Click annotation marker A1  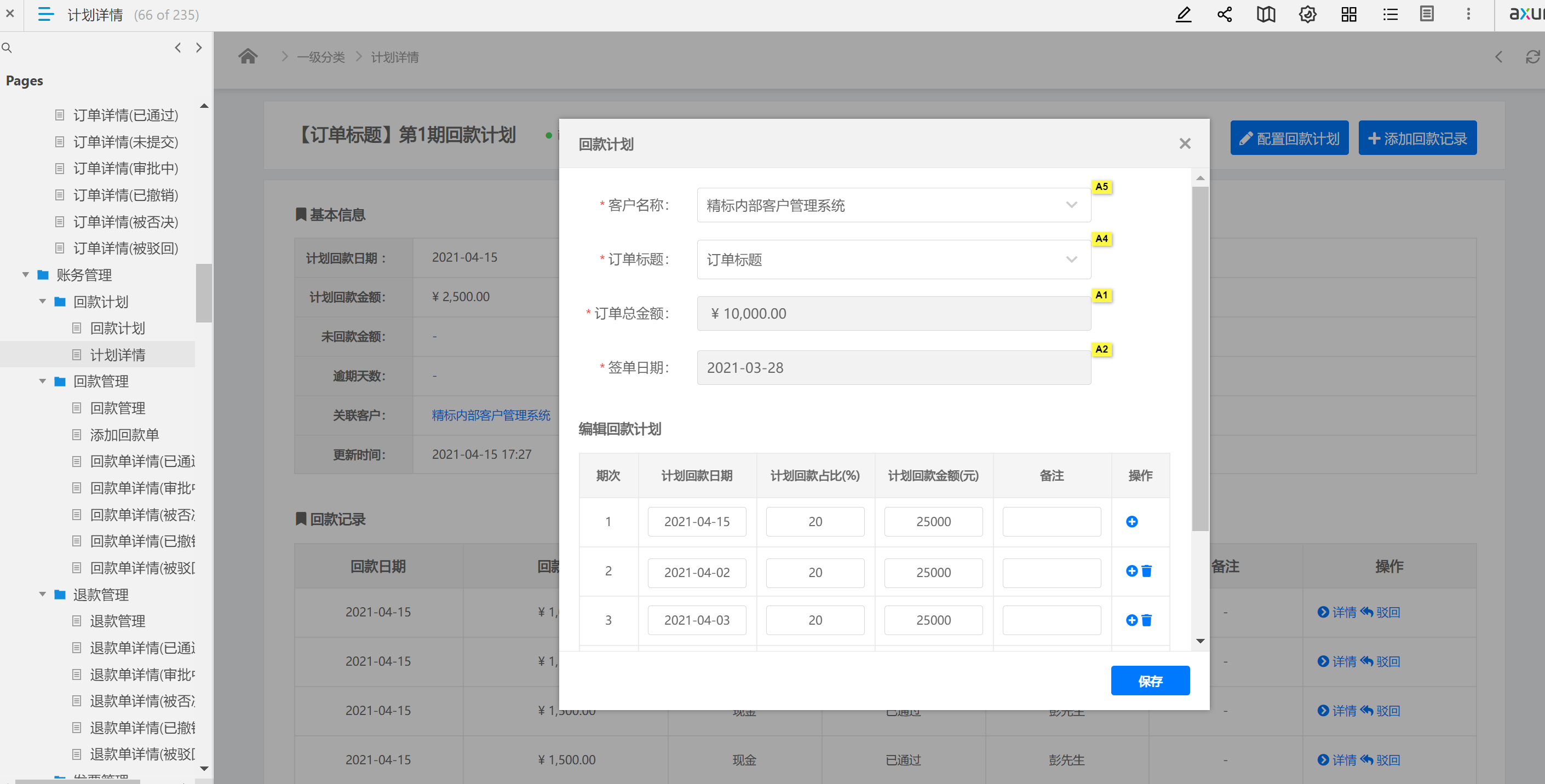1101,296
